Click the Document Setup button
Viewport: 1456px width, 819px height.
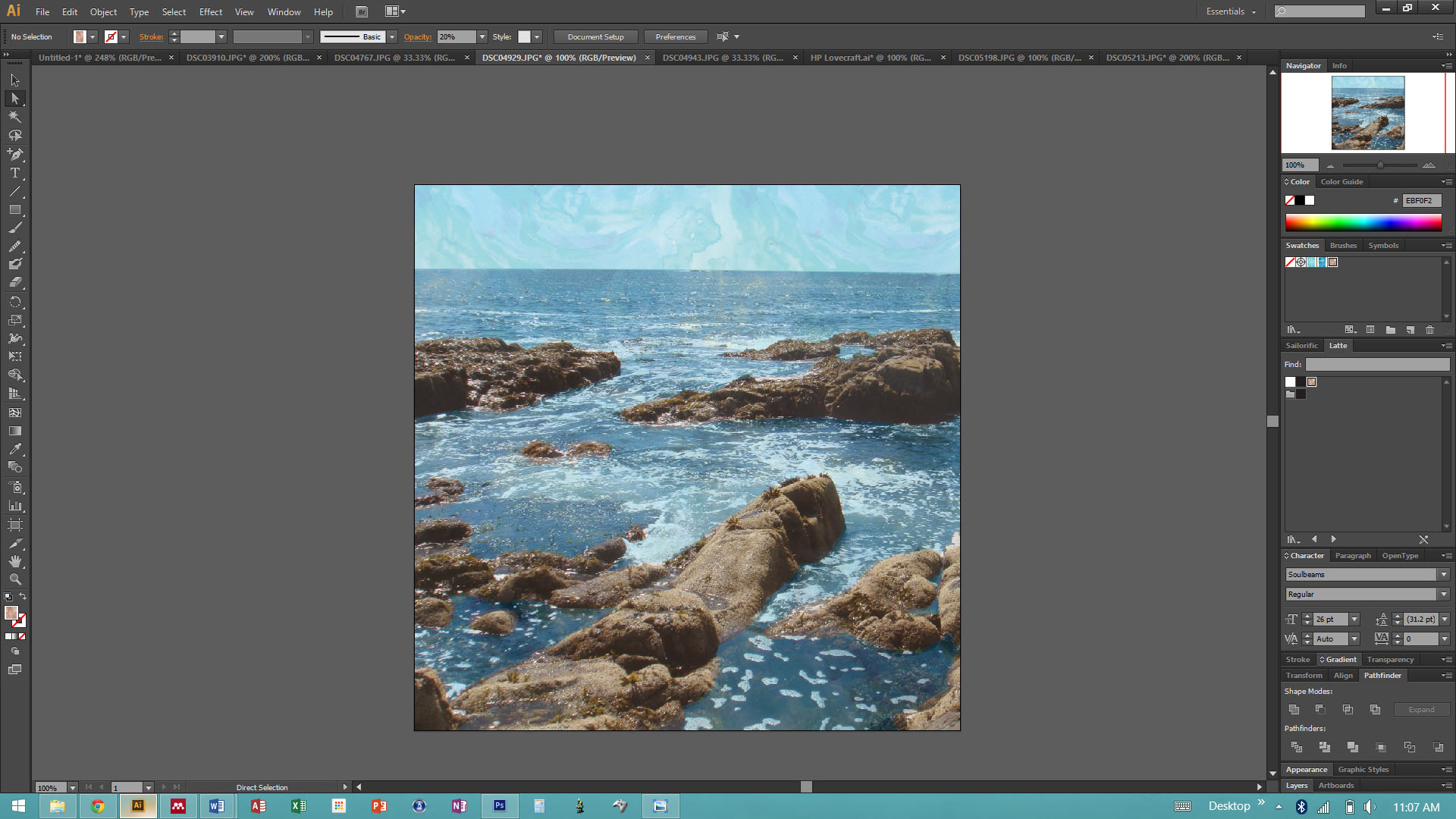[595, 37]
